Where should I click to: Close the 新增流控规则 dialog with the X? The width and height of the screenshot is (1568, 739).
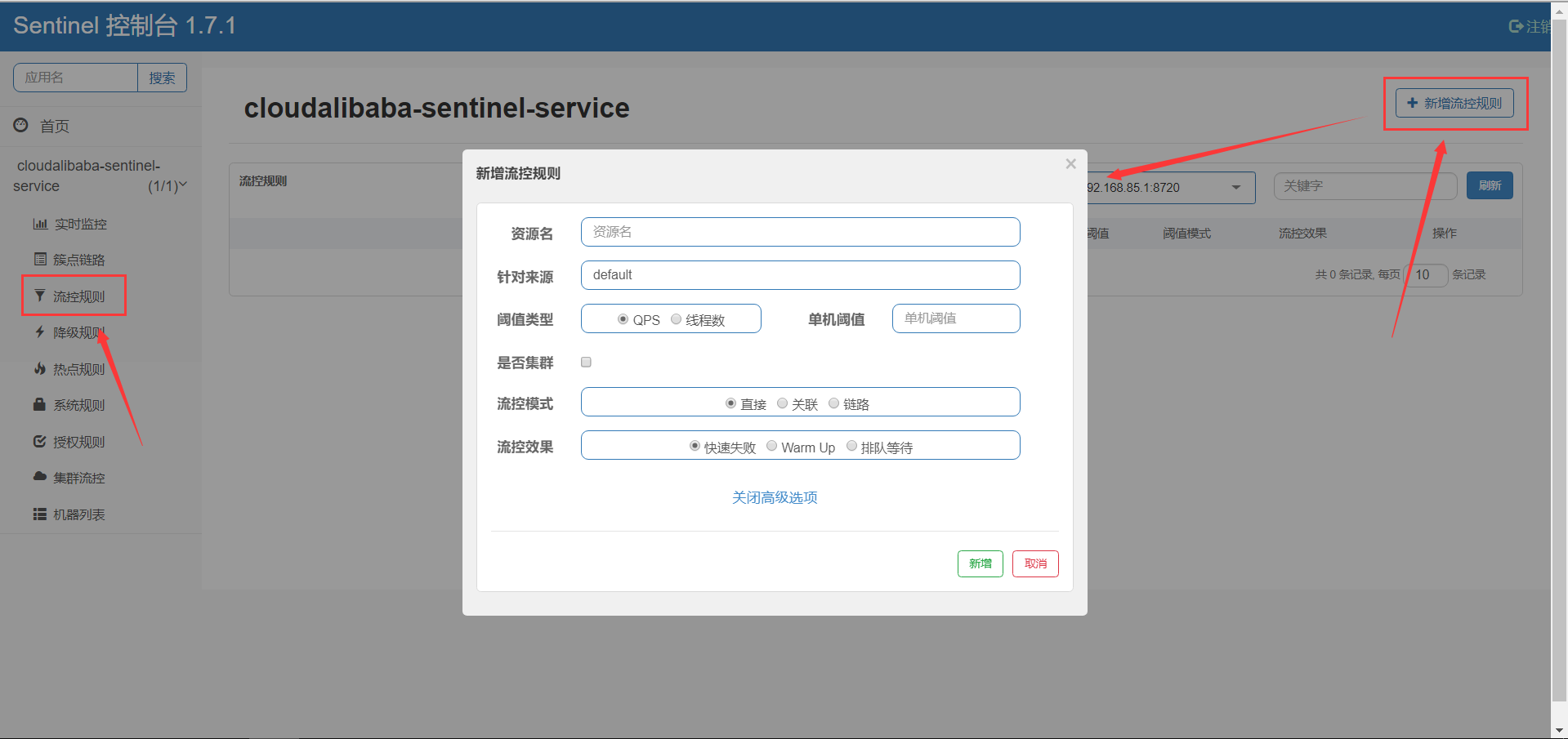1070,164
